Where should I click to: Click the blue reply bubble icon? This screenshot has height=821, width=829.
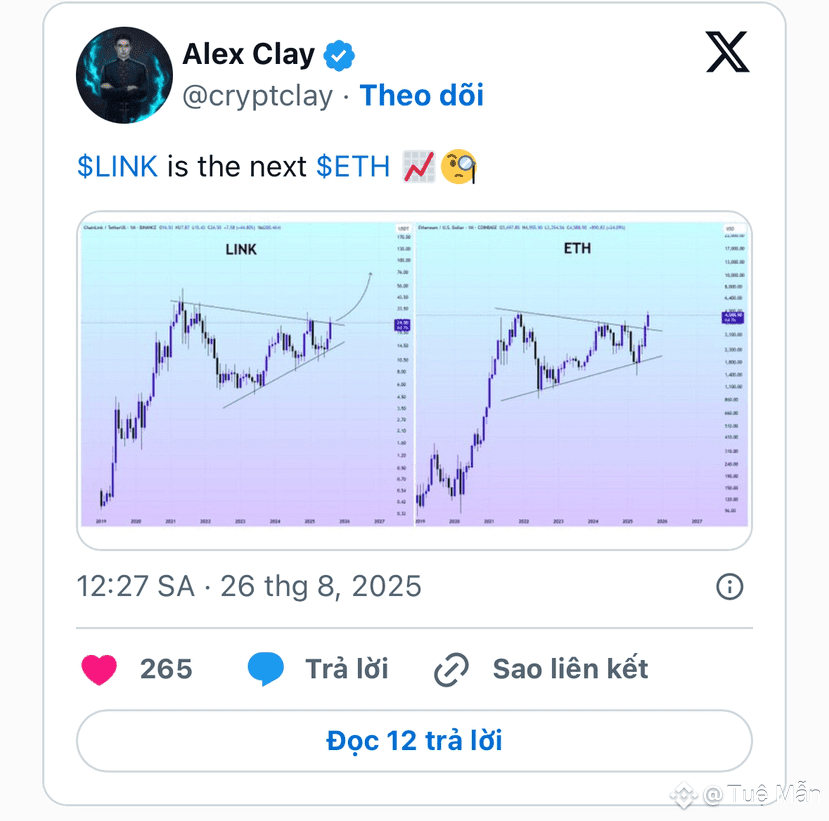pyautogui.click(x=265, y=669)
